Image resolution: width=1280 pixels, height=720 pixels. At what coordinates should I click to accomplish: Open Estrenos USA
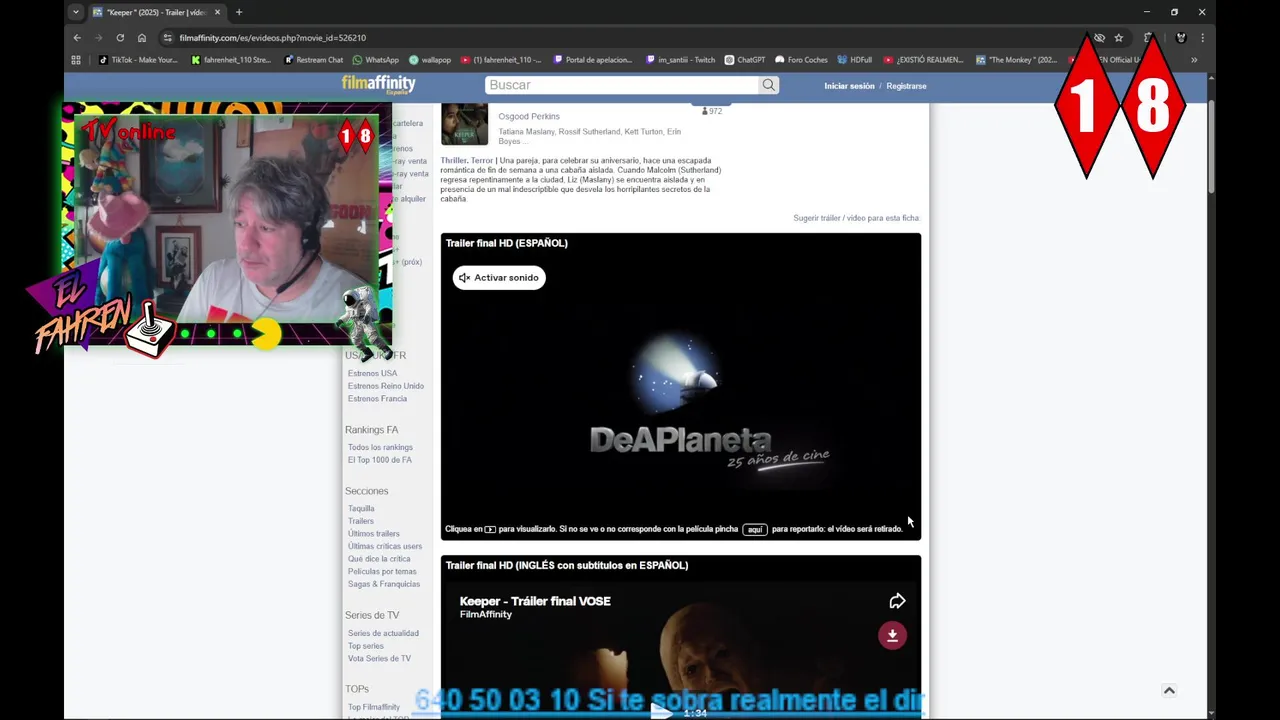pos(372,373)
